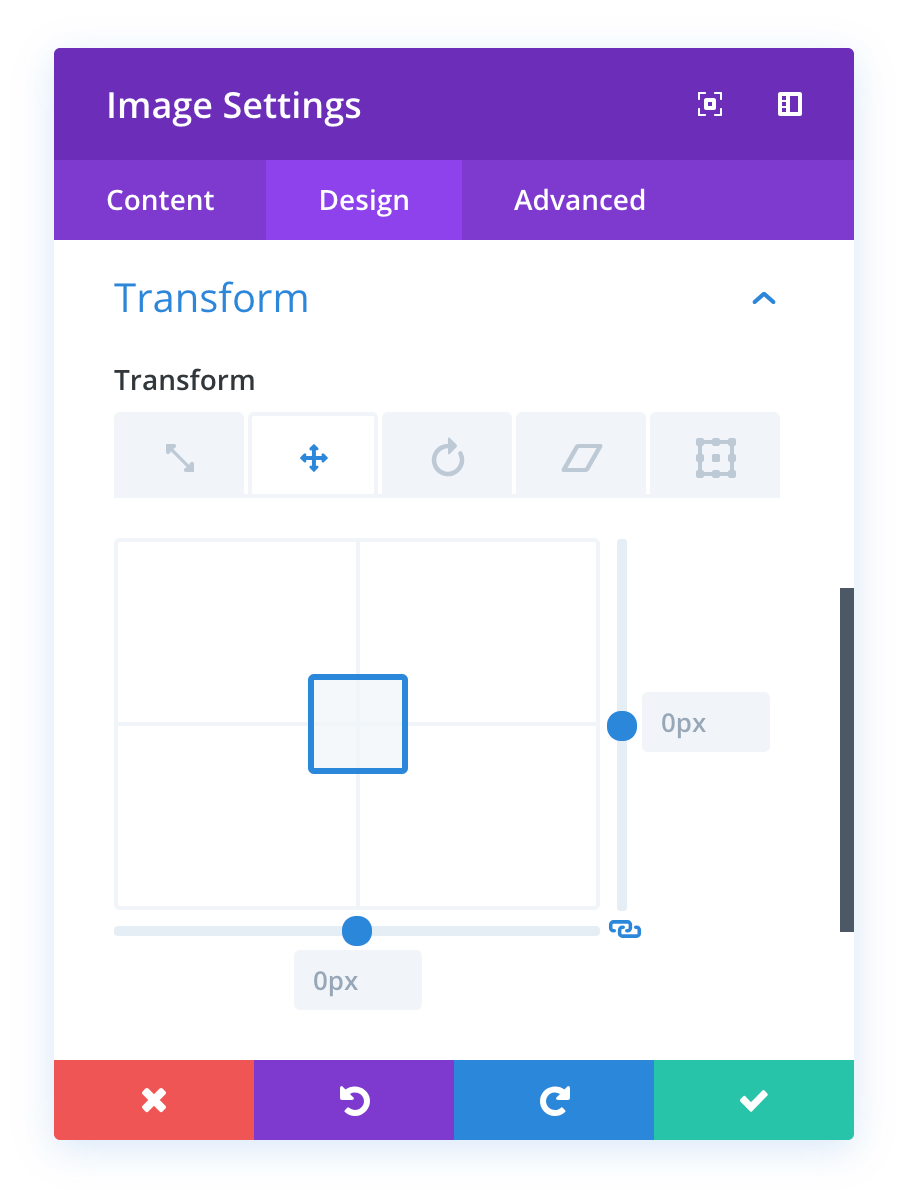The width and height of the screenshot is (898, 1190).
Task: Select the Transform Skew icon
Action: pos(581,458)
